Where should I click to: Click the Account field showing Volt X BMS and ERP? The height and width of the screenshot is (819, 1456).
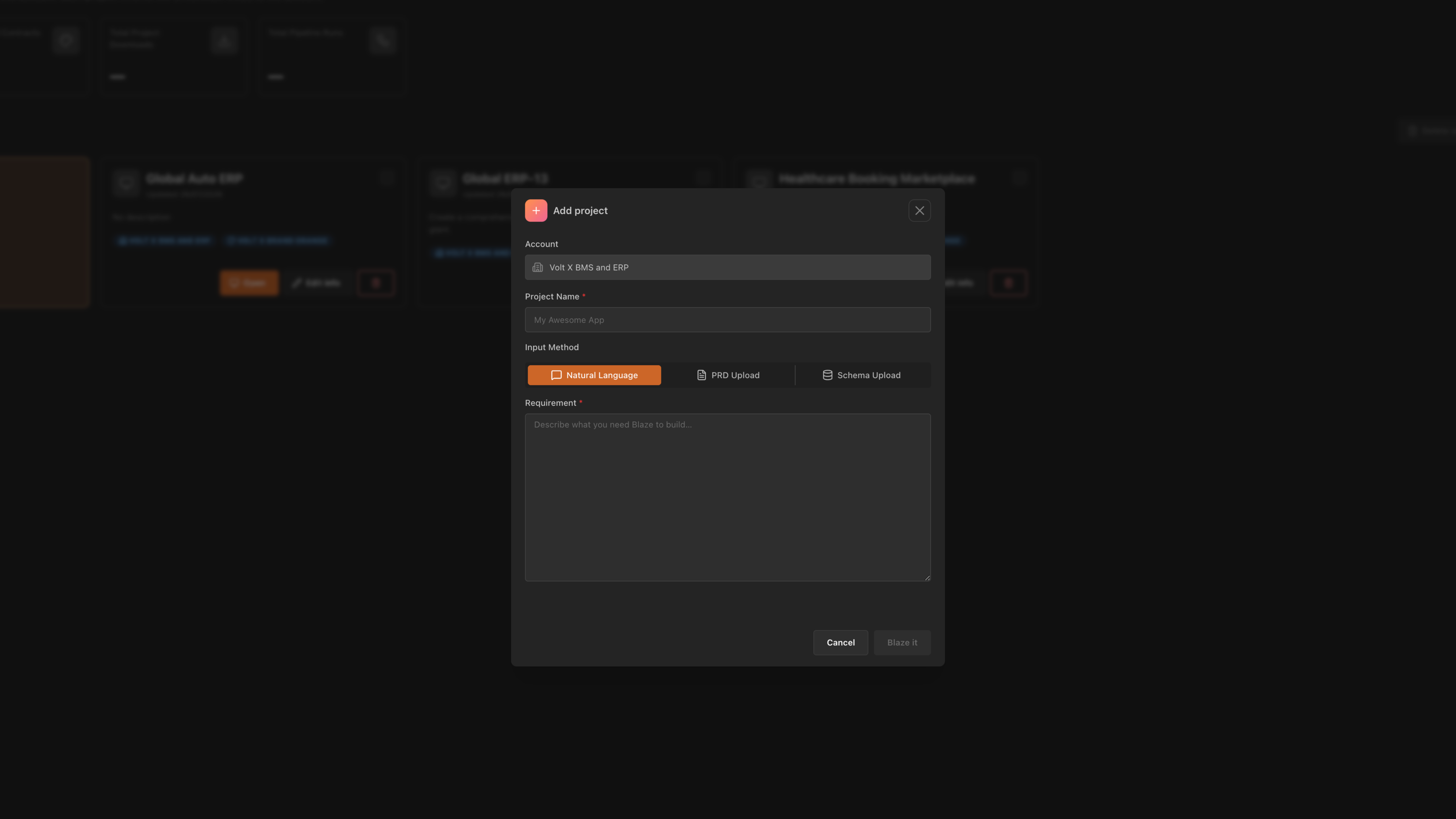click(727, 267)
